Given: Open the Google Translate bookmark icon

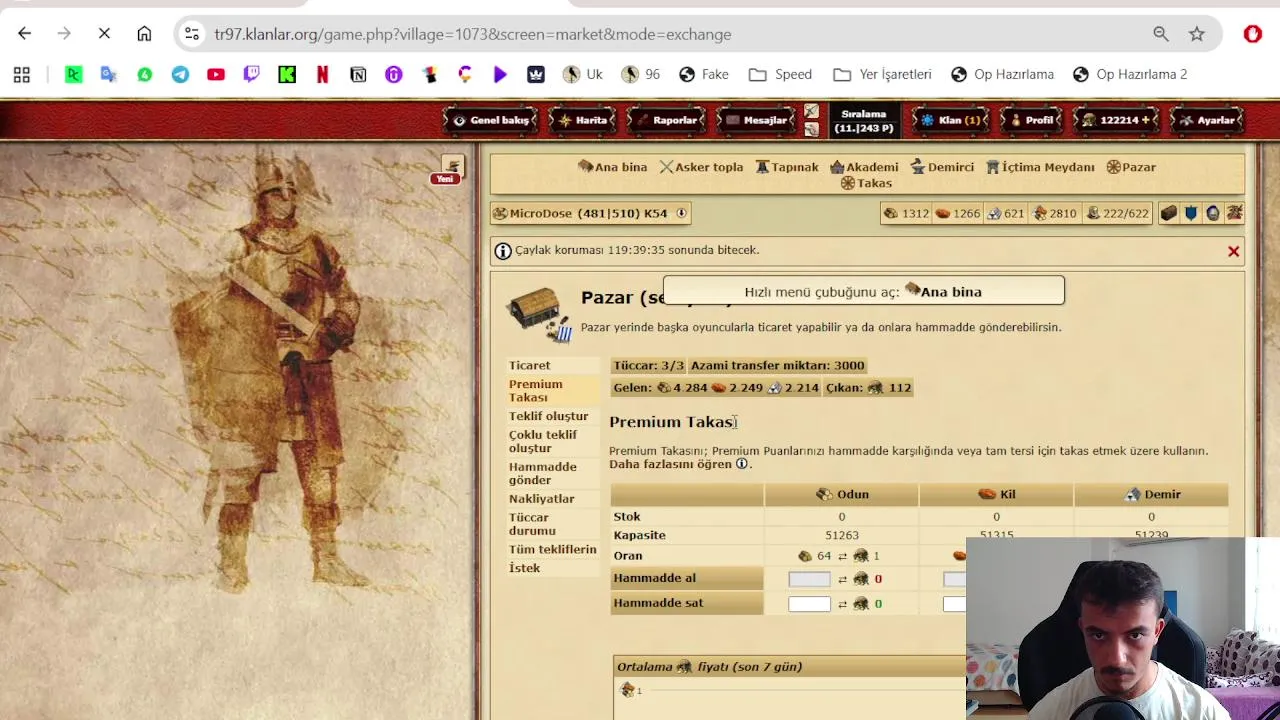Looking at the screenshot, I should coord(109,74).
